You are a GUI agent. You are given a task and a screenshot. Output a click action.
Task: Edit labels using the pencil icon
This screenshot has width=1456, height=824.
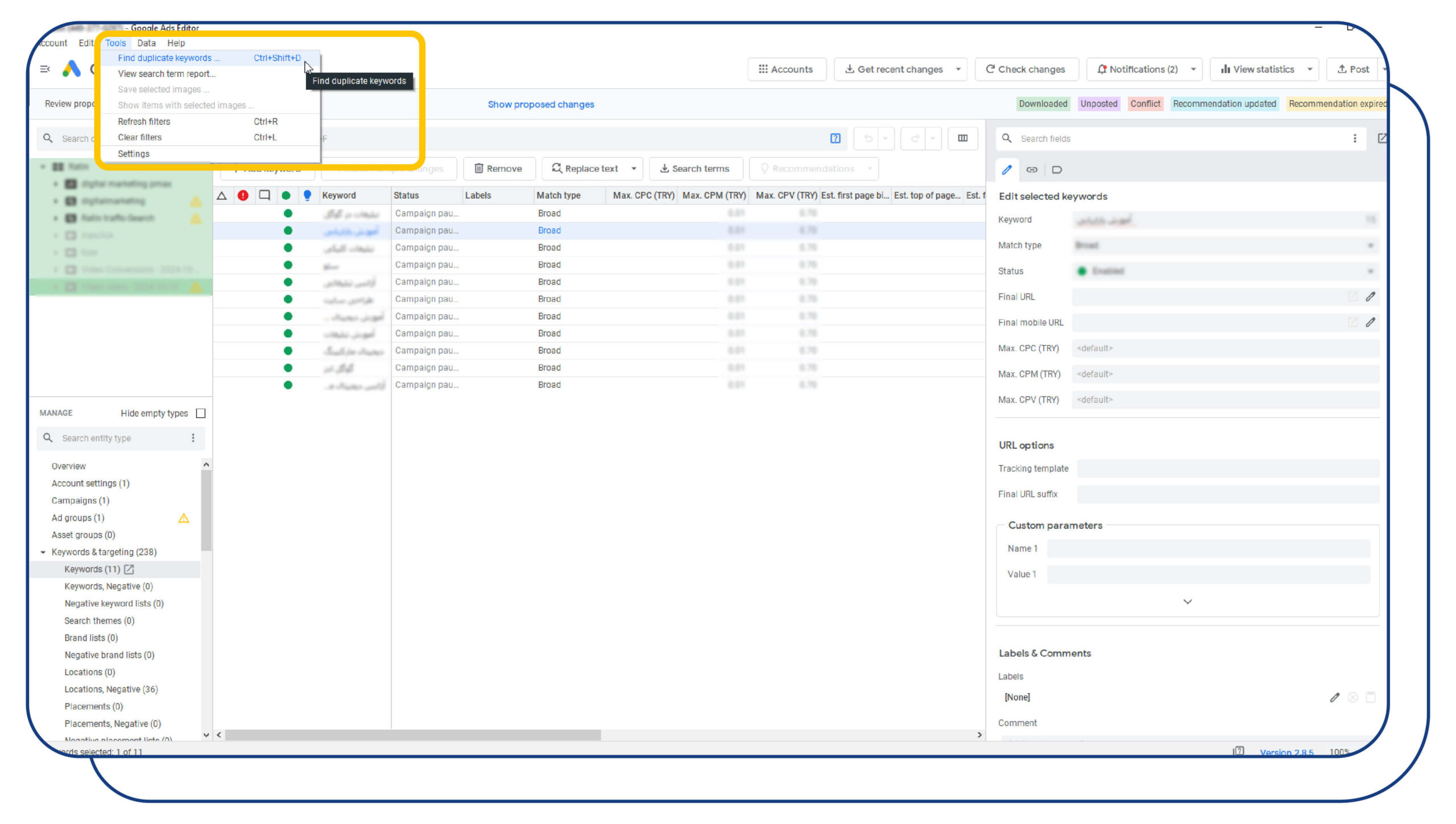tap(1335, 697)
